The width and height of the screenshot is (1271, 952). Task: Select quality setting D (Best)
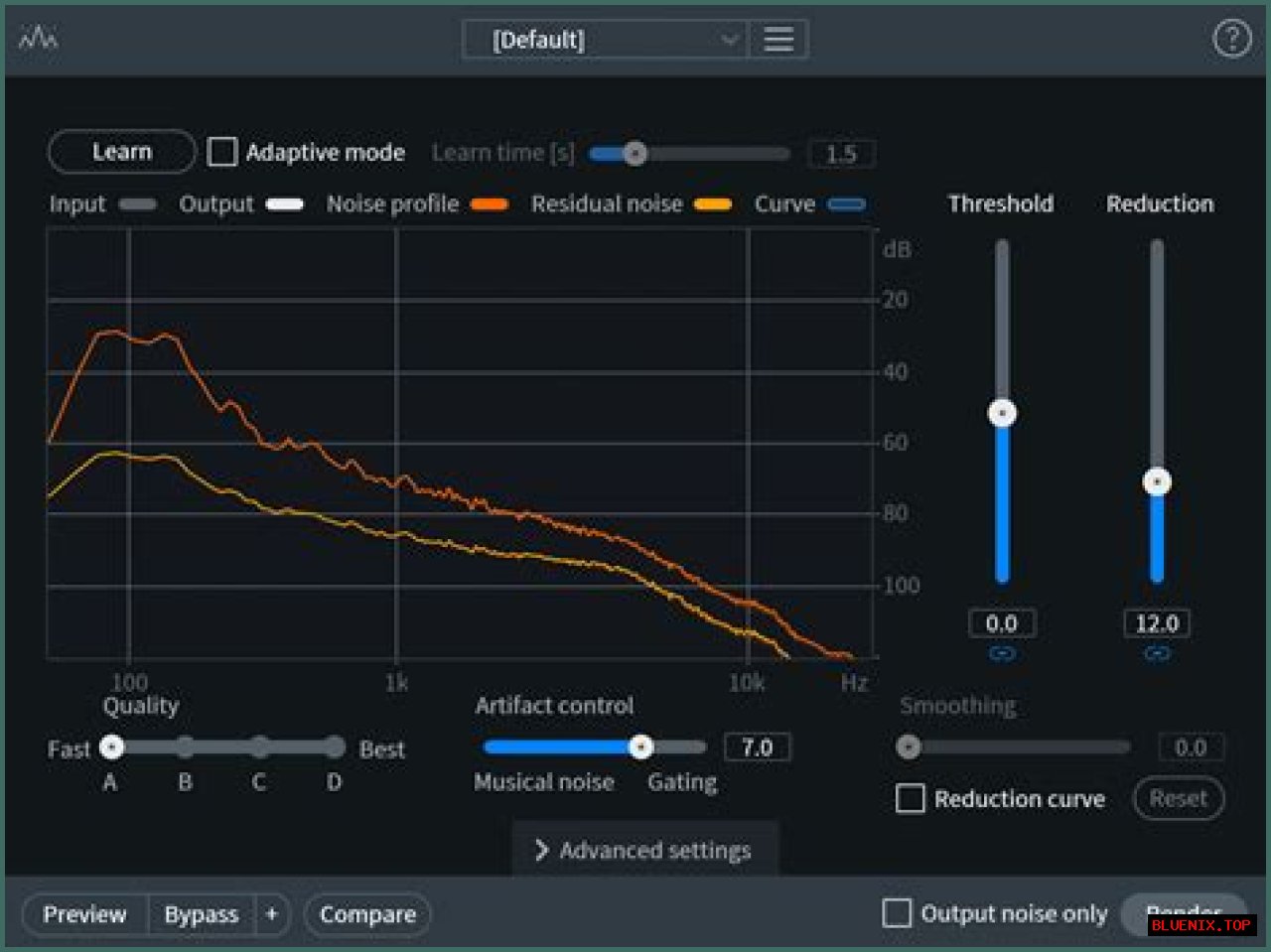pyautogui.click(x=335, y=748)
